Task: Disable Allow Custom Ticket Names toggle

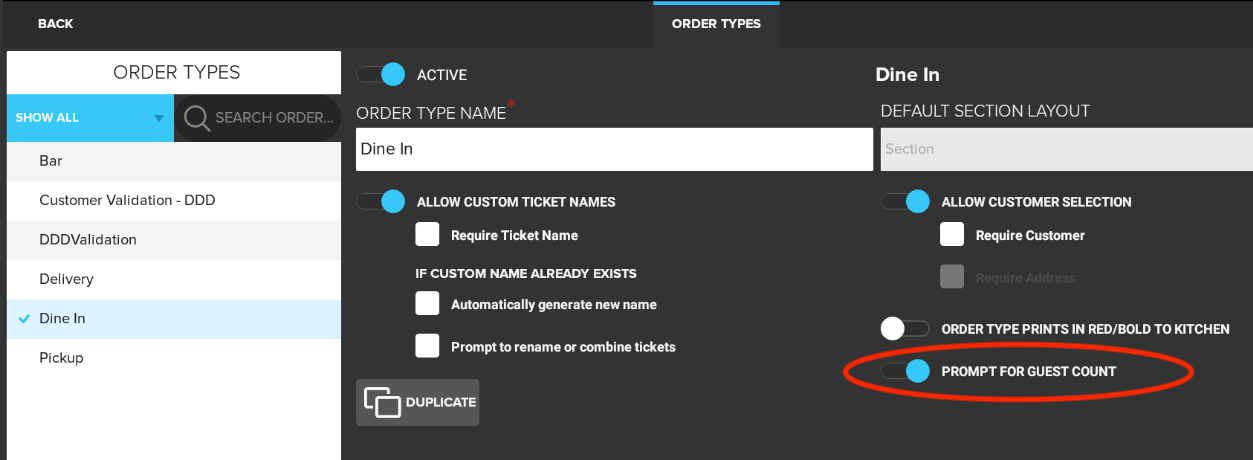Action: pos(381,202)
